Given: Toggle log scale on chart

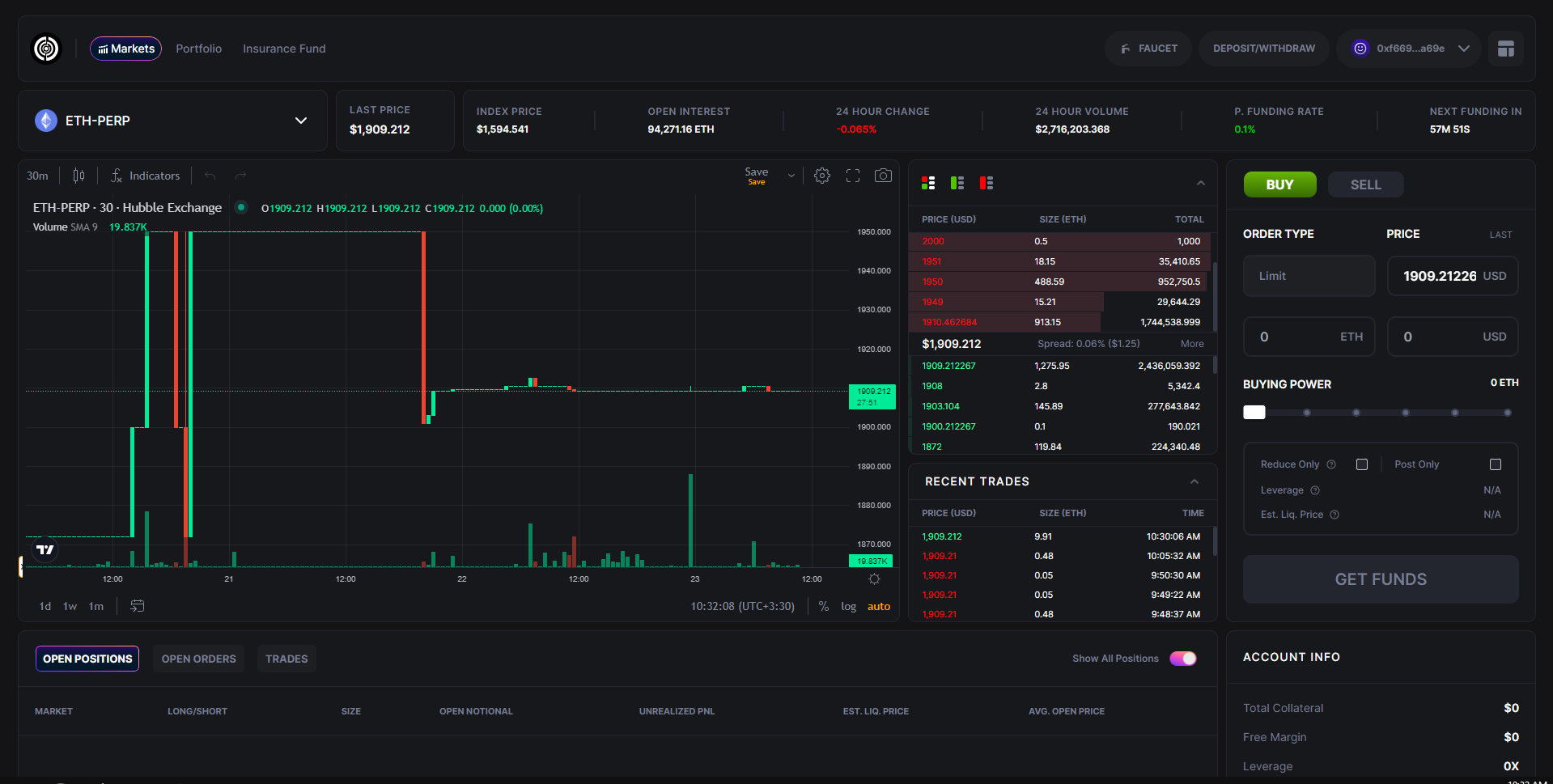Looking at the screenshot, I should click(848, 606).
